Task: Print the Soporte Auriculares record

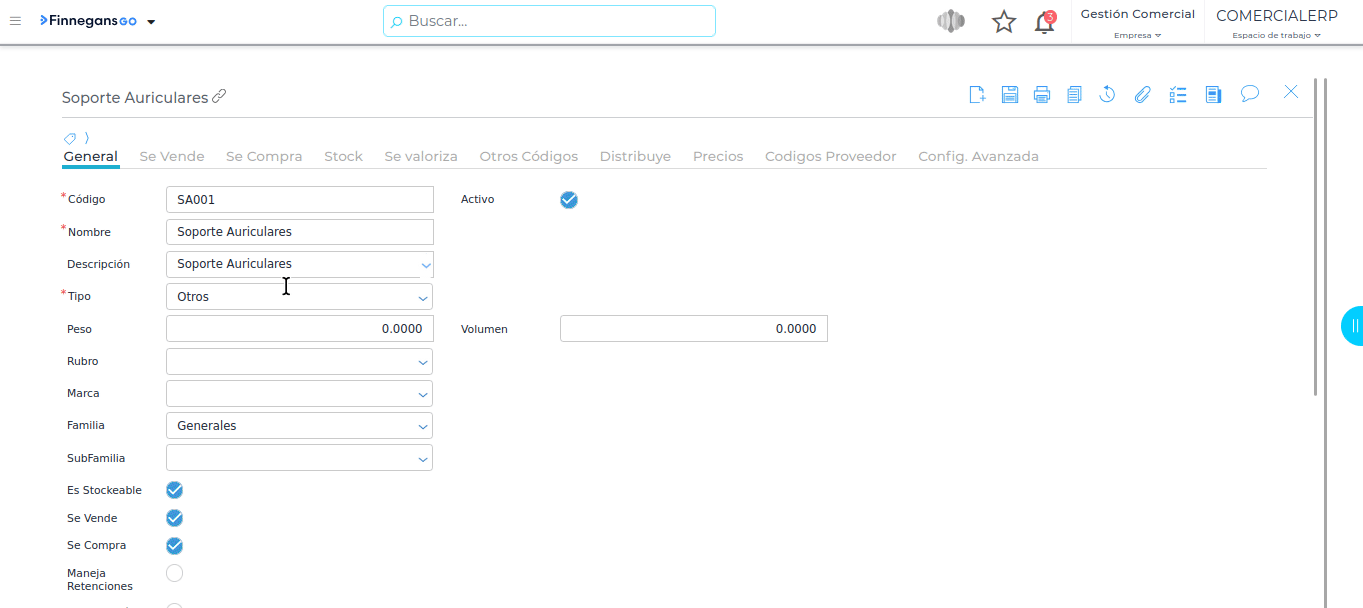Action: 1042,95
